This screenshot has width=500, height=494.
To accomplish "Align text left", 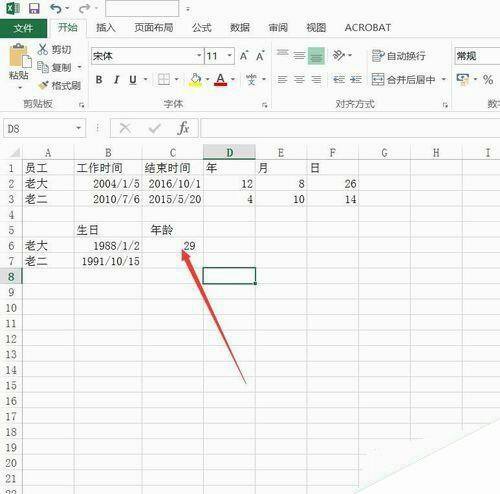I will click(282, 80).
